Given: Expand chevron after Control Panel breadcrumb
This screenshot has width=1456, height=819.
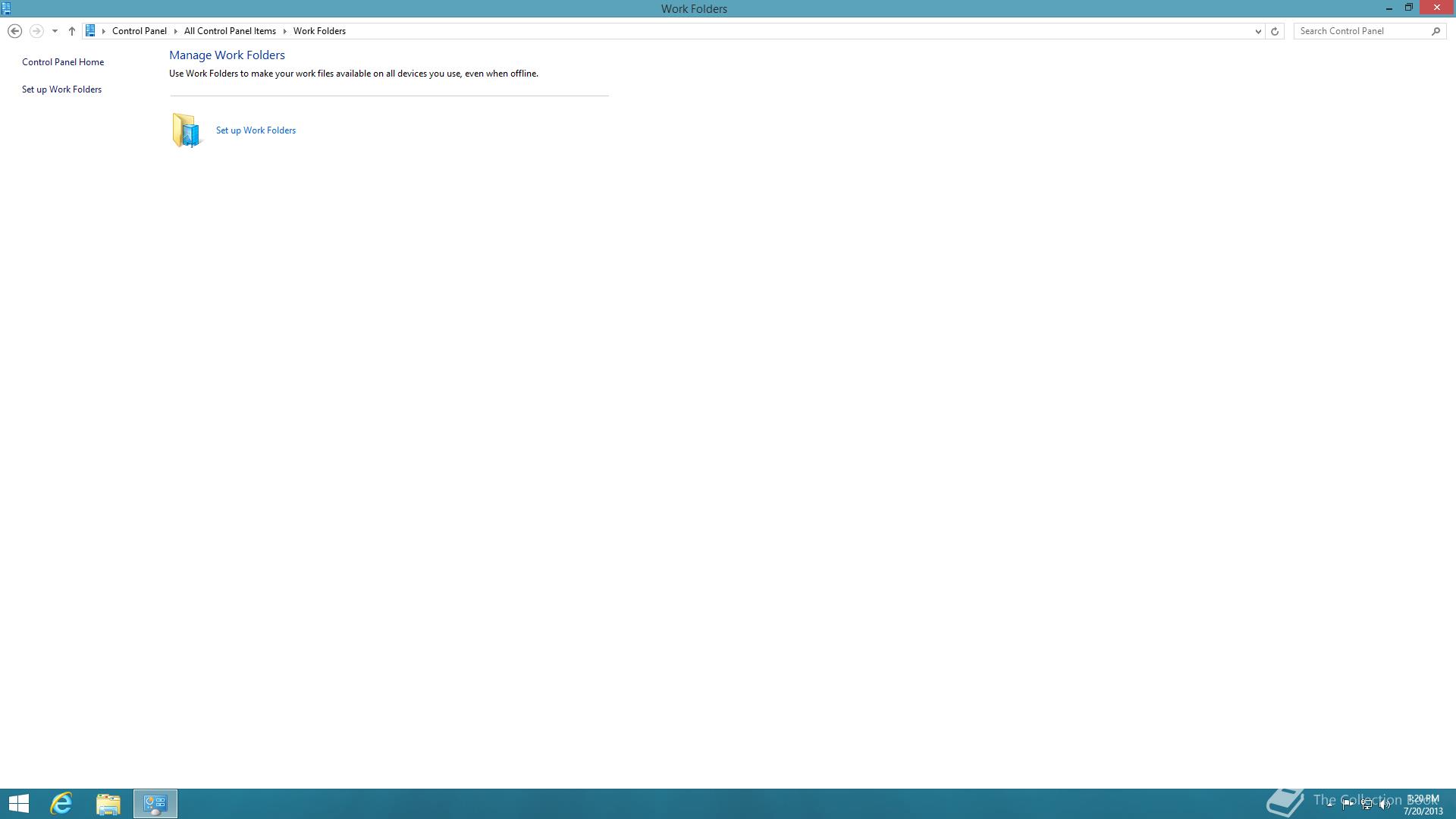Looking at the screenshot, I should [x=176, y=31].
